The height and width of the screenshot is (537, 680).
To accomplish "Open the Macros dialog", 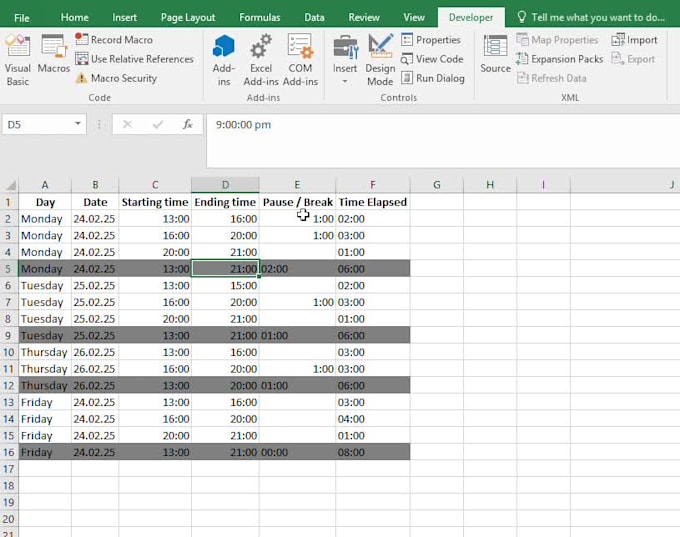I will [53, 54].
